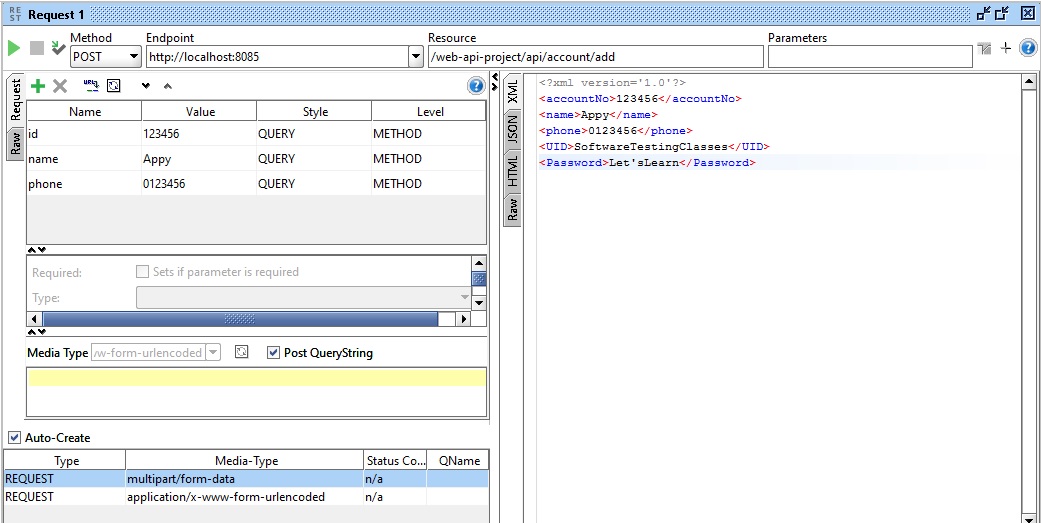Click the Password XML line
The height and width of the screenshot is (523, 1041).
pos(647,163)
